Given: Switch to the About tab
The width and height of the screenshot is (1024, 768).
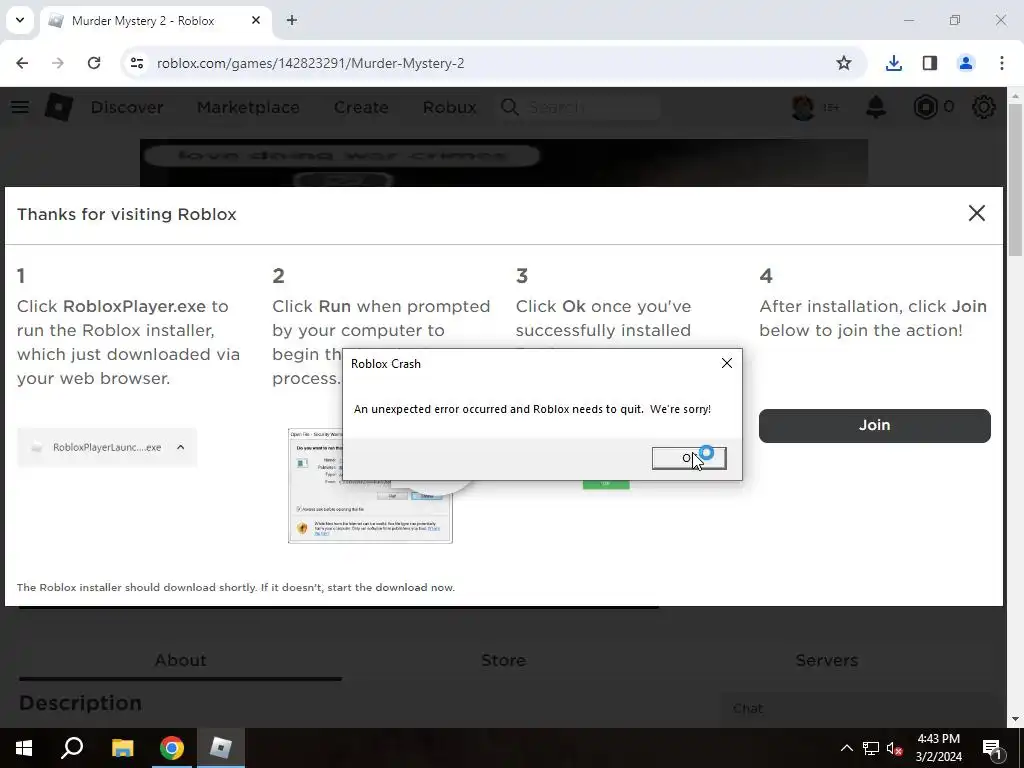Looking at the screenshot, I should [x=180, y=660].
